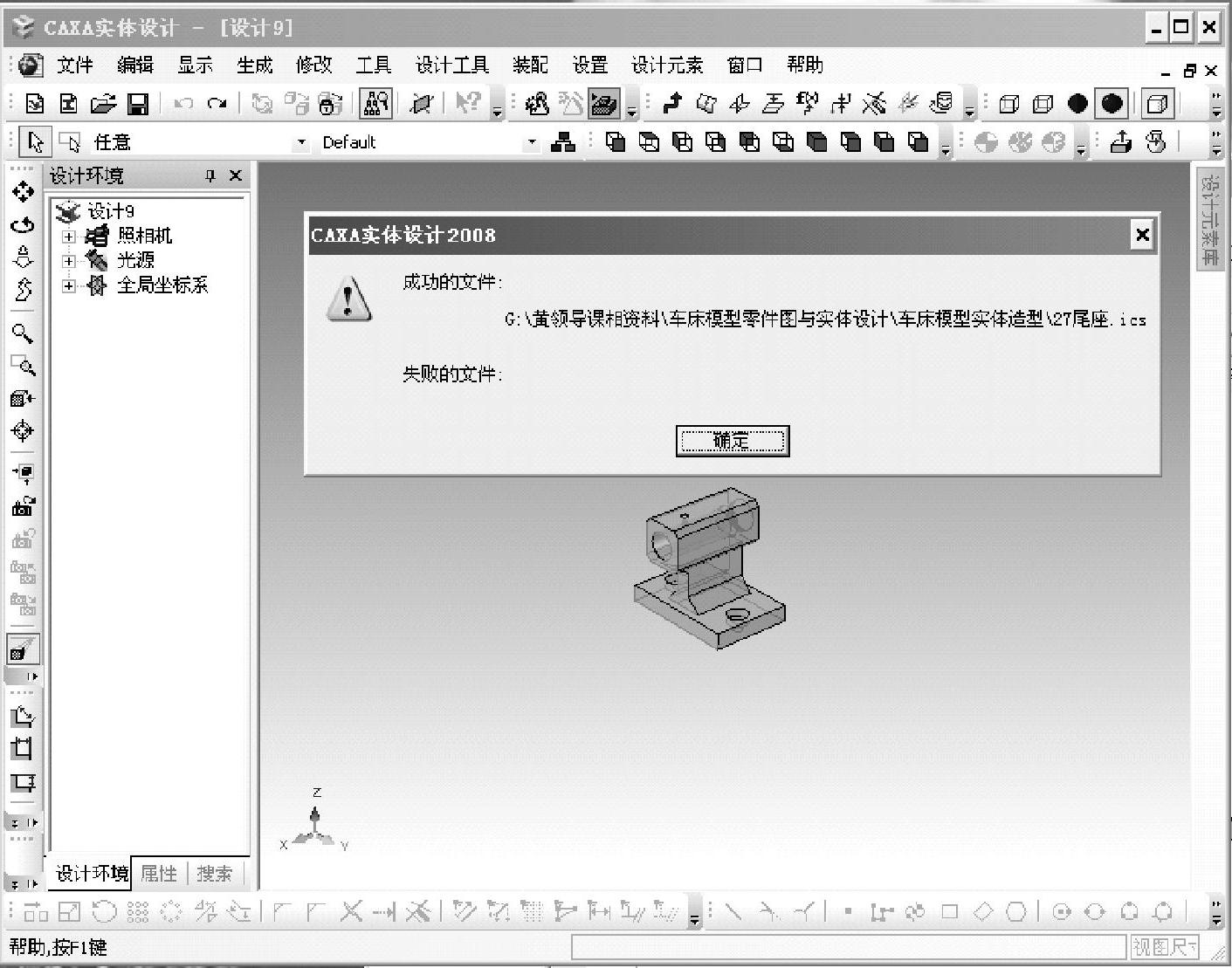Viewport: 1232px width, 968px height.
Task: Click the diagonal line tool in bottom toolbar
Action: (x=733, y=912)
